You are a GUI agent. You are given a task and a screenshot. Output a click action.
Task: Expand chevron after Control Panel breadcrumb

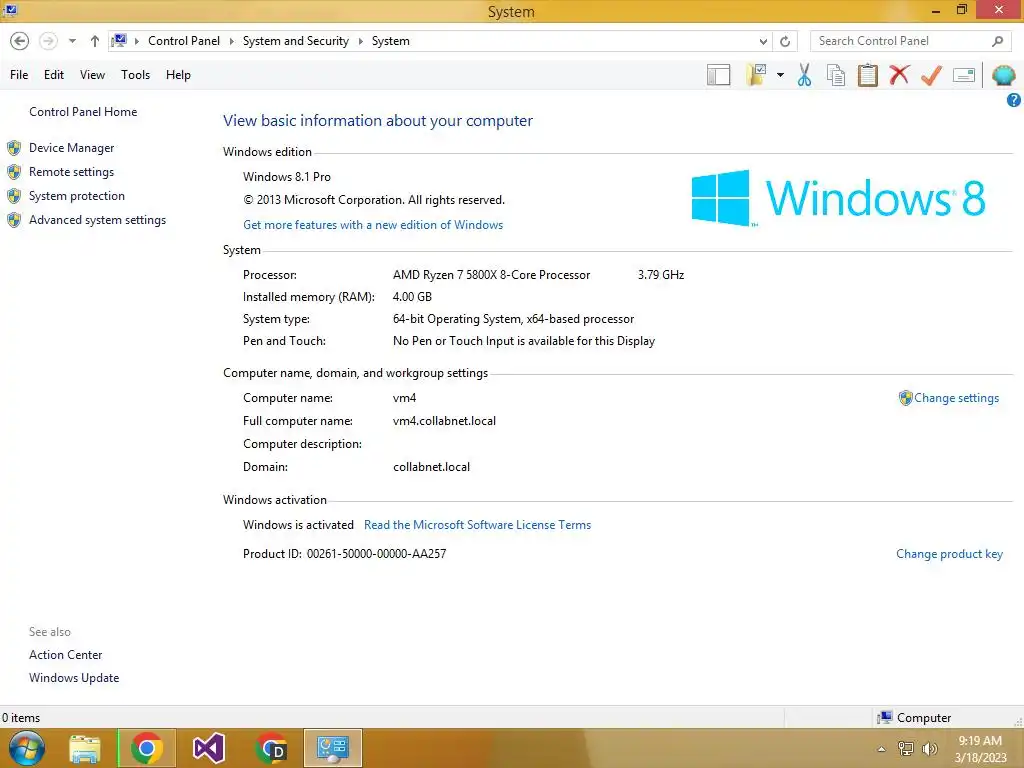(231, 41)
